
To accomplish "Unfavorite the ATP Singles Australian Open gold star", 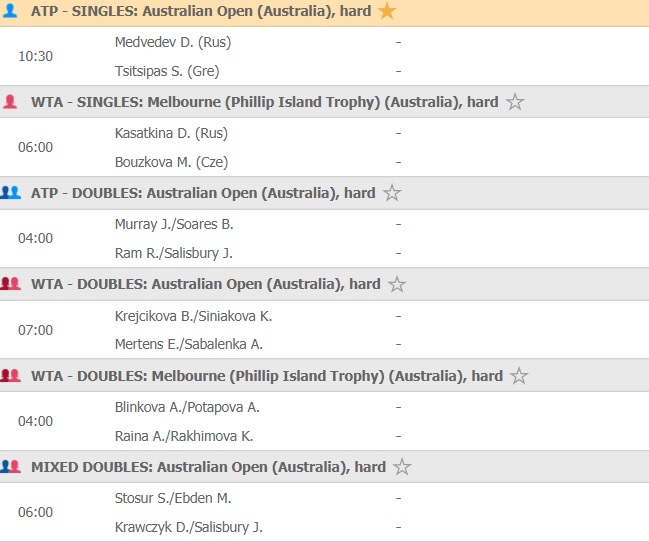I will (x=387, y=11).
